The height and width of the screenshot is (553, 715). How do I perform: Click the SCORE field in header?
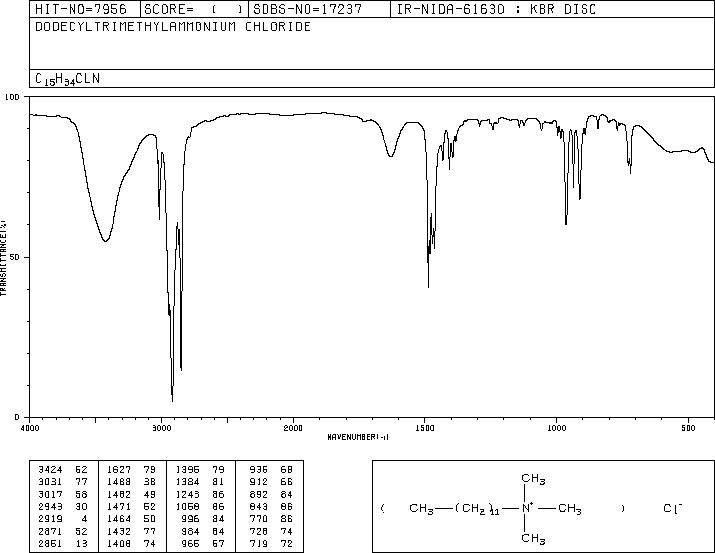[194, 9]
